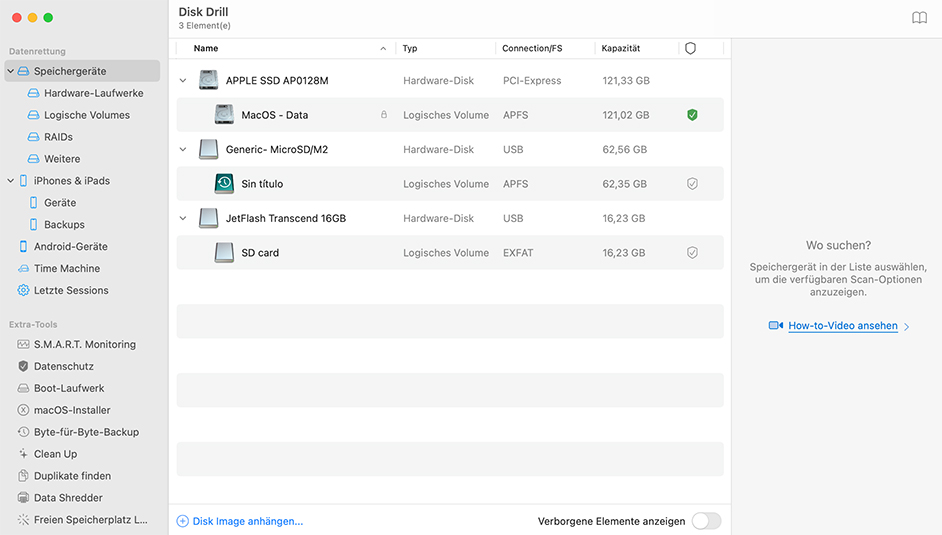Toggle Verborgene Elemente anzeigen switch
942x535 pixels.
coord(706,521)
